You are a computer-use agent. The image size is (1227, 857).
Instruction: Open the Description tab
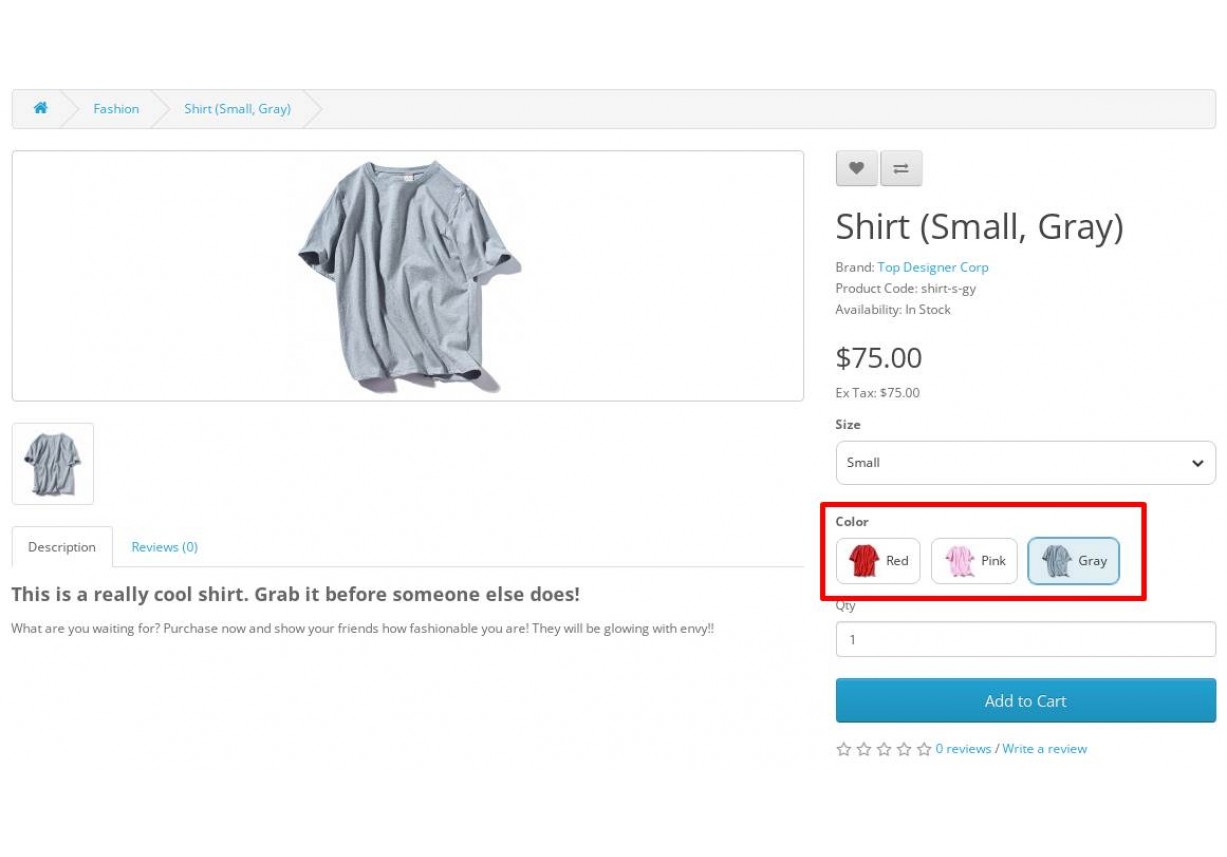point(62,547)
